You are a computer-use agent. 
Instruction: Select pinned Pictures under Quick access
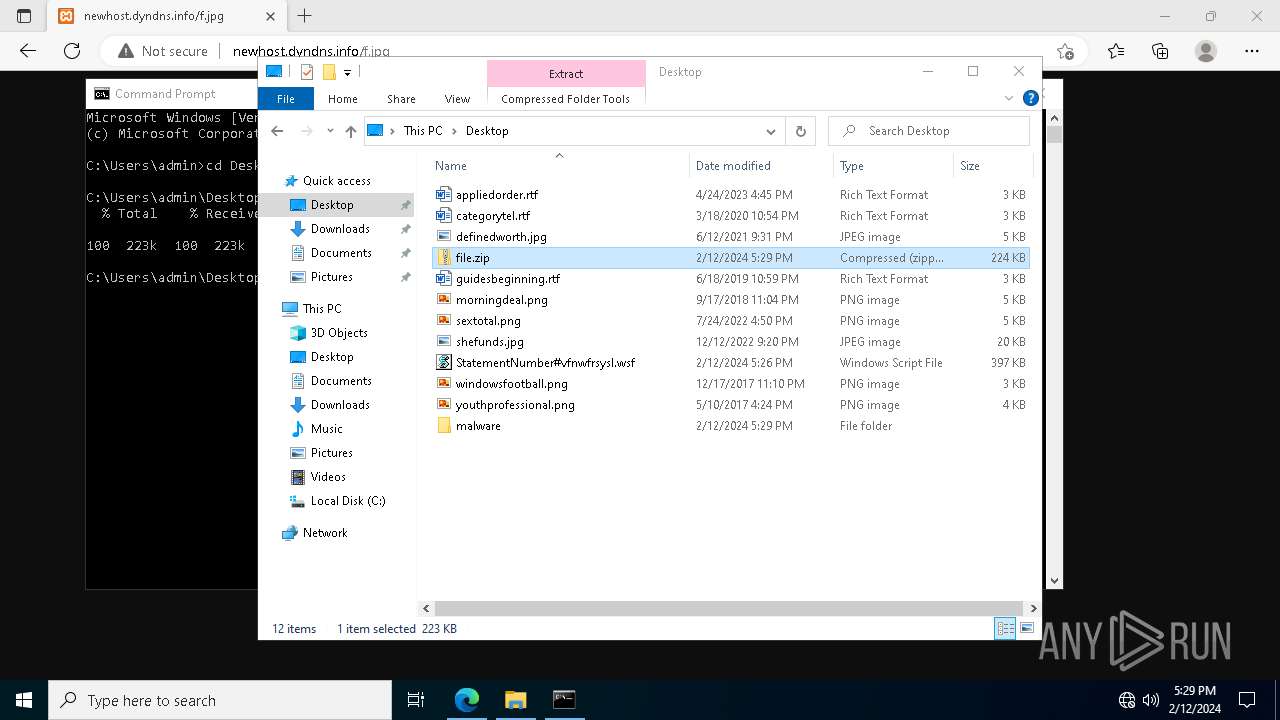[331, 277]
